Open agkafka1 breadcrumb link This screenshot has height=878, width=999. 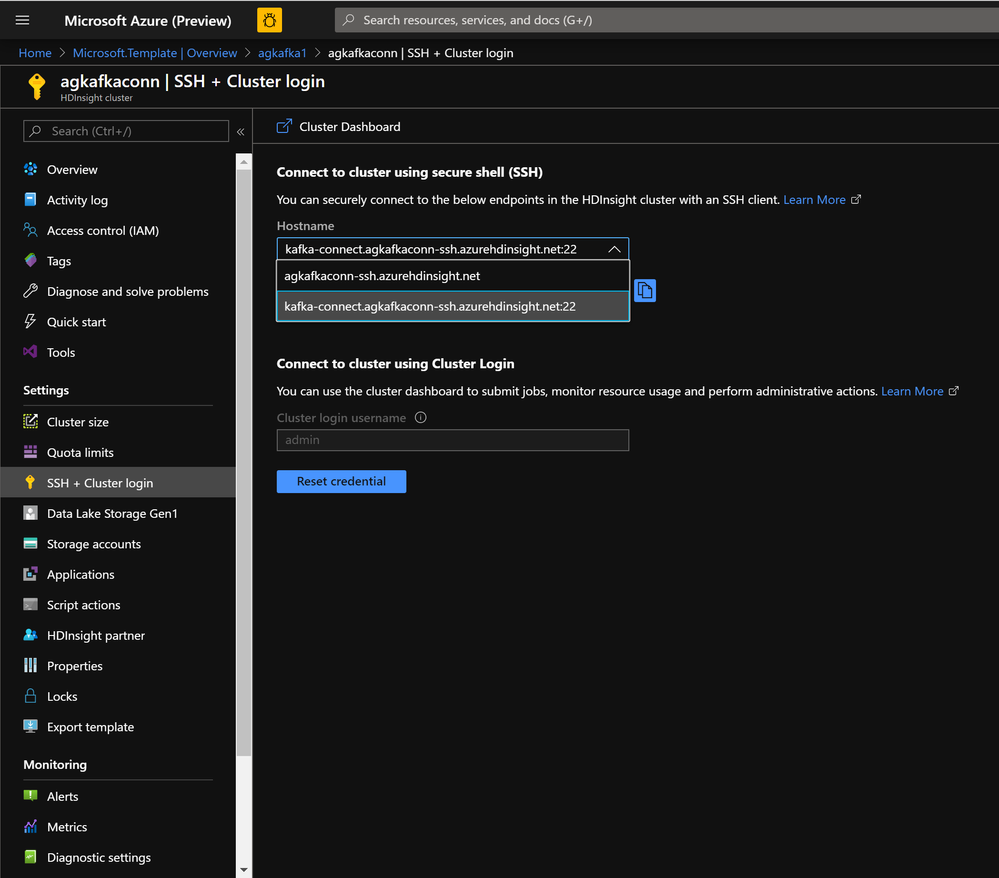point(282,53)
